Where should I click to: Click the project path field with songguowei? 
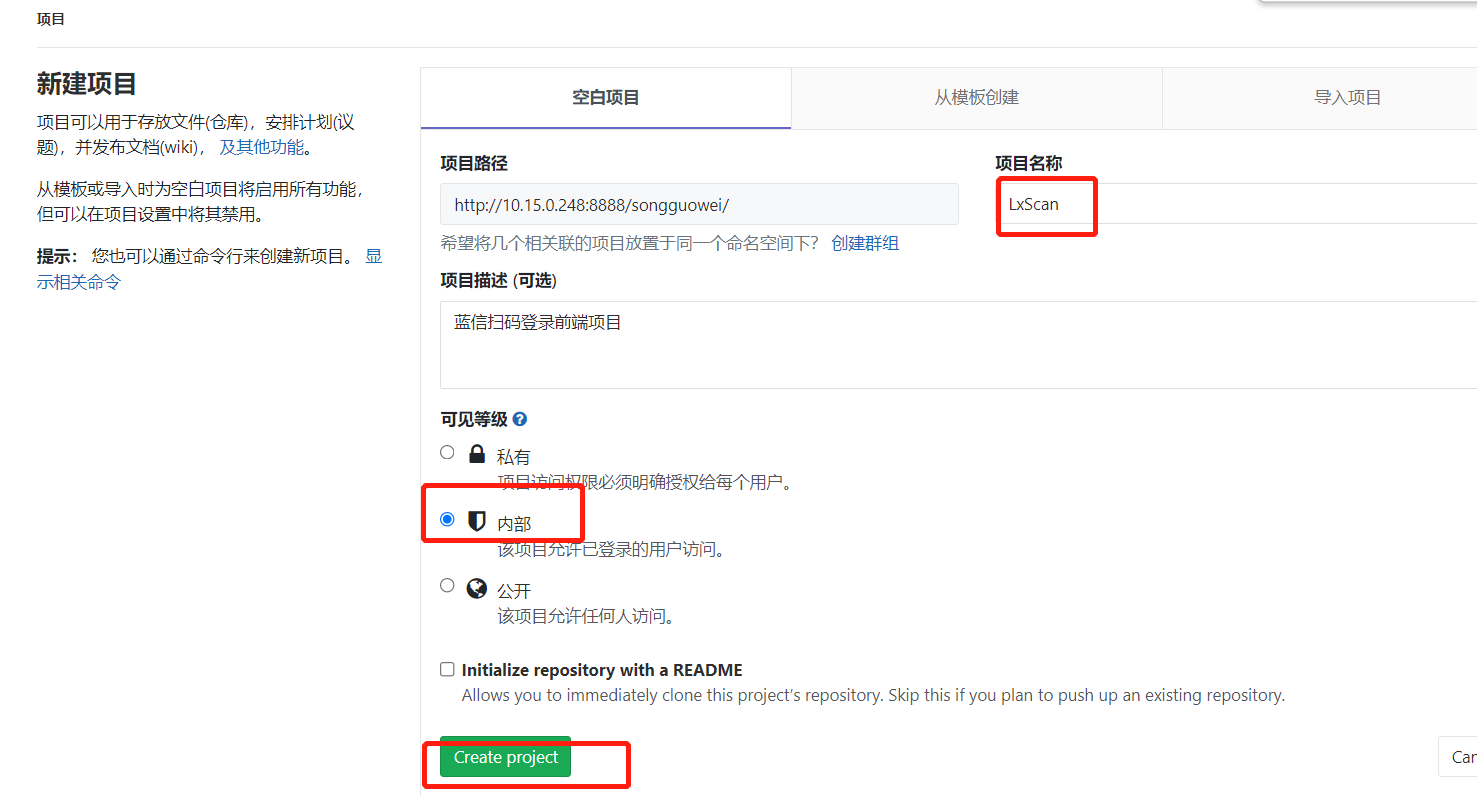(699, 204)
